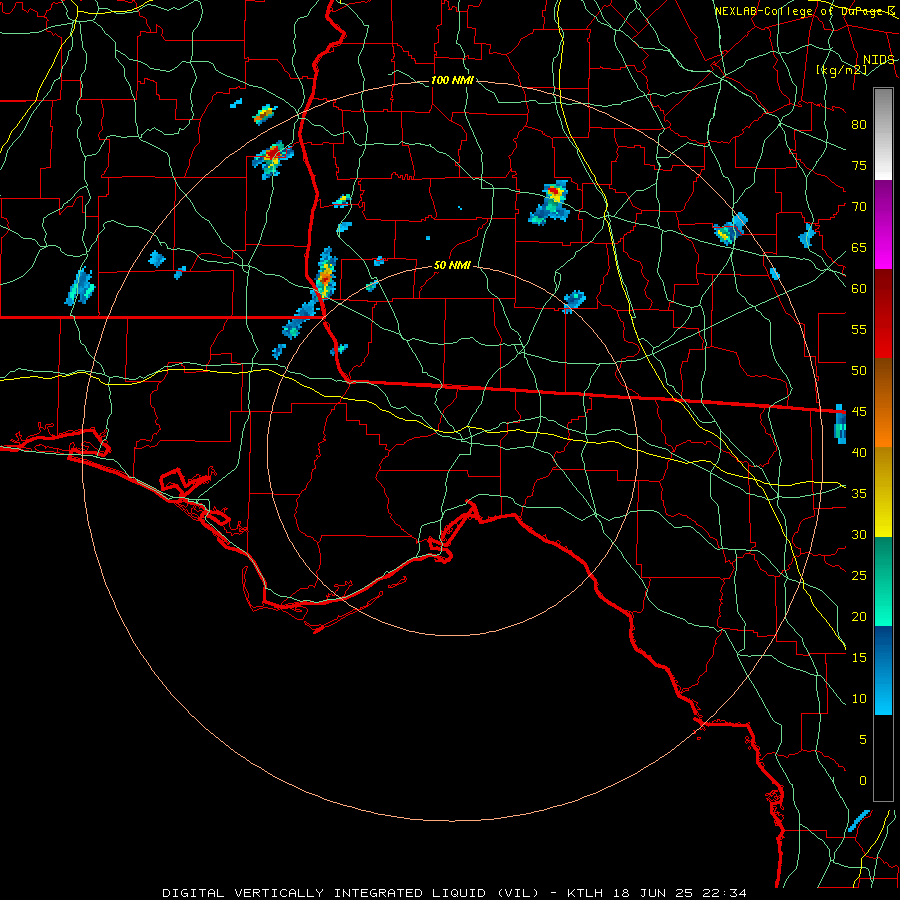Click the blue segment of the color bar
This screenshot has width=900, height=900.
(883, 670)
